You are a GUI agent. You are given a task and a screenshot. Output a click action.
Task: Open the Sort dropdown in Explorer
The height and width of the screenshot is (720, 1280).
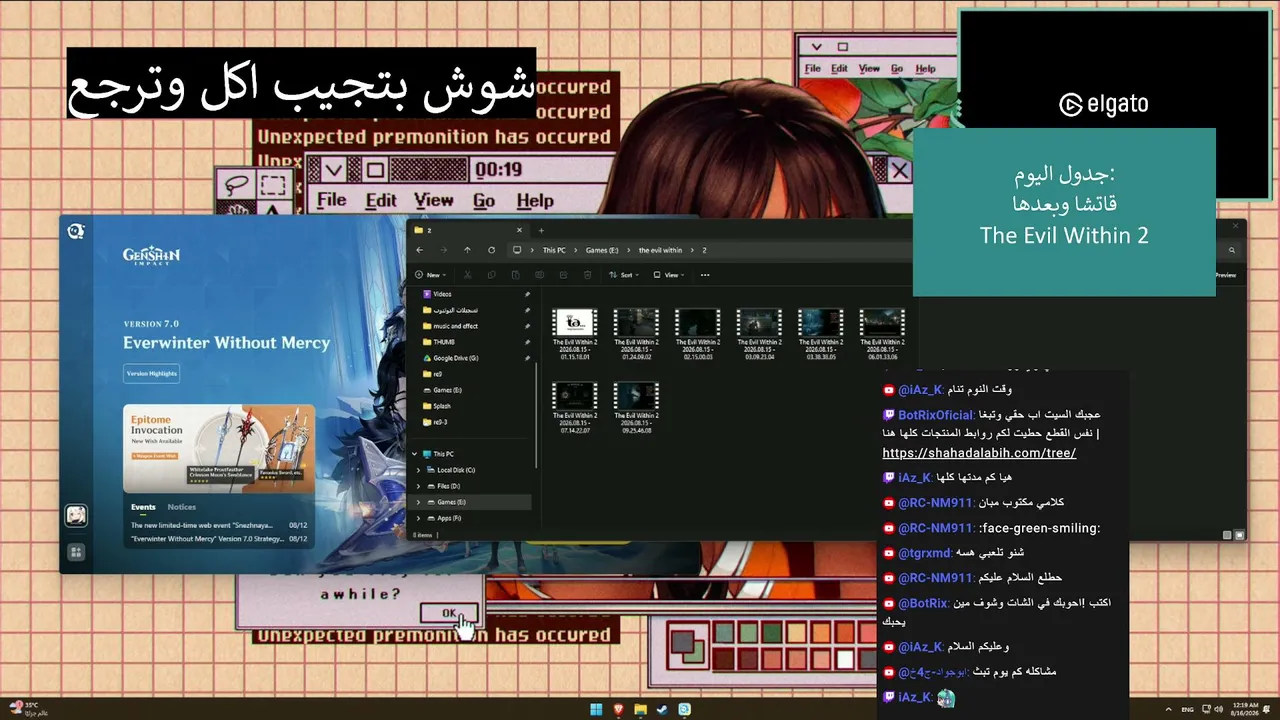pyautogui.click(x=625, y=275)
